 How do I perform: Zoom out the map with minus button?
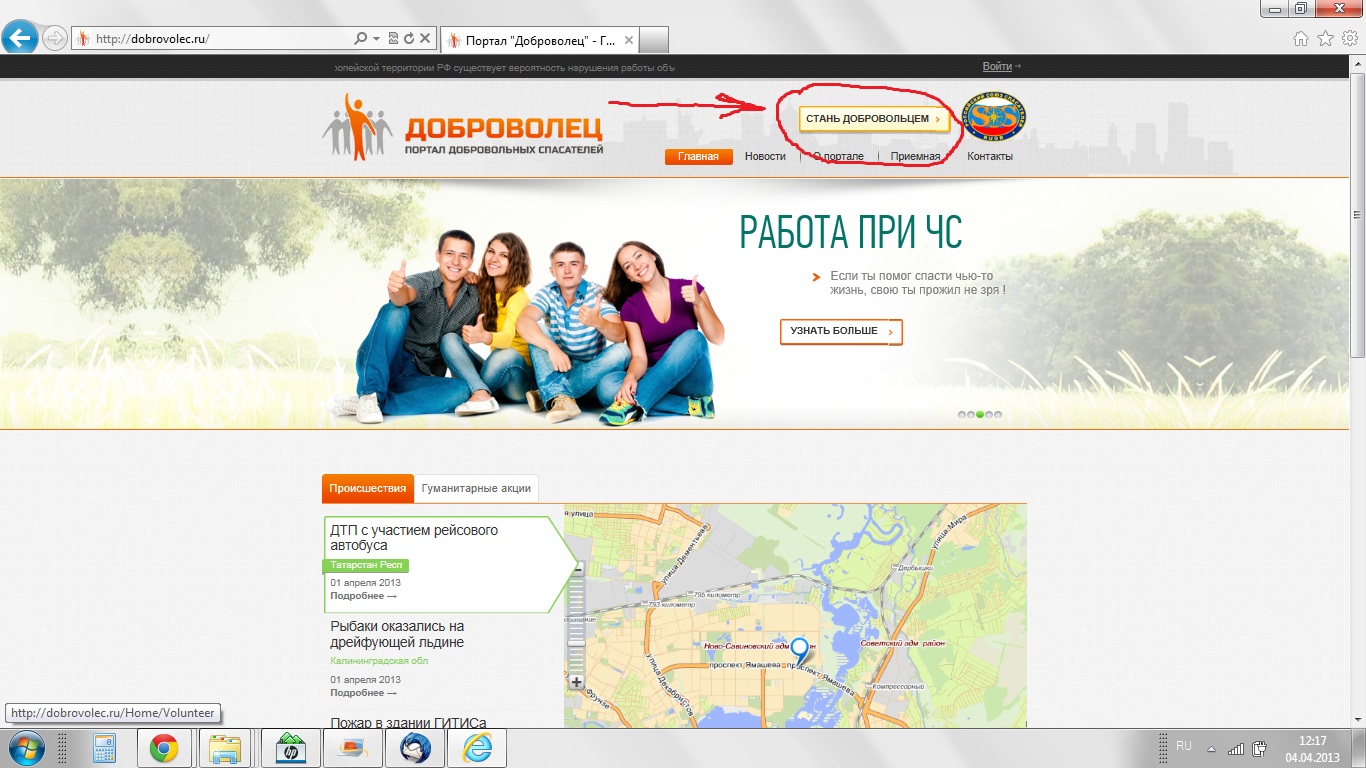click(x=577, y=570)
